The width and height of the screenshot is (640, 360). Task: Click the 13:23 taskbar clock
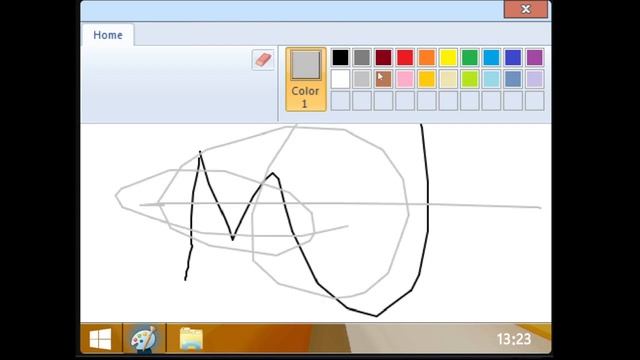(513, 339)
